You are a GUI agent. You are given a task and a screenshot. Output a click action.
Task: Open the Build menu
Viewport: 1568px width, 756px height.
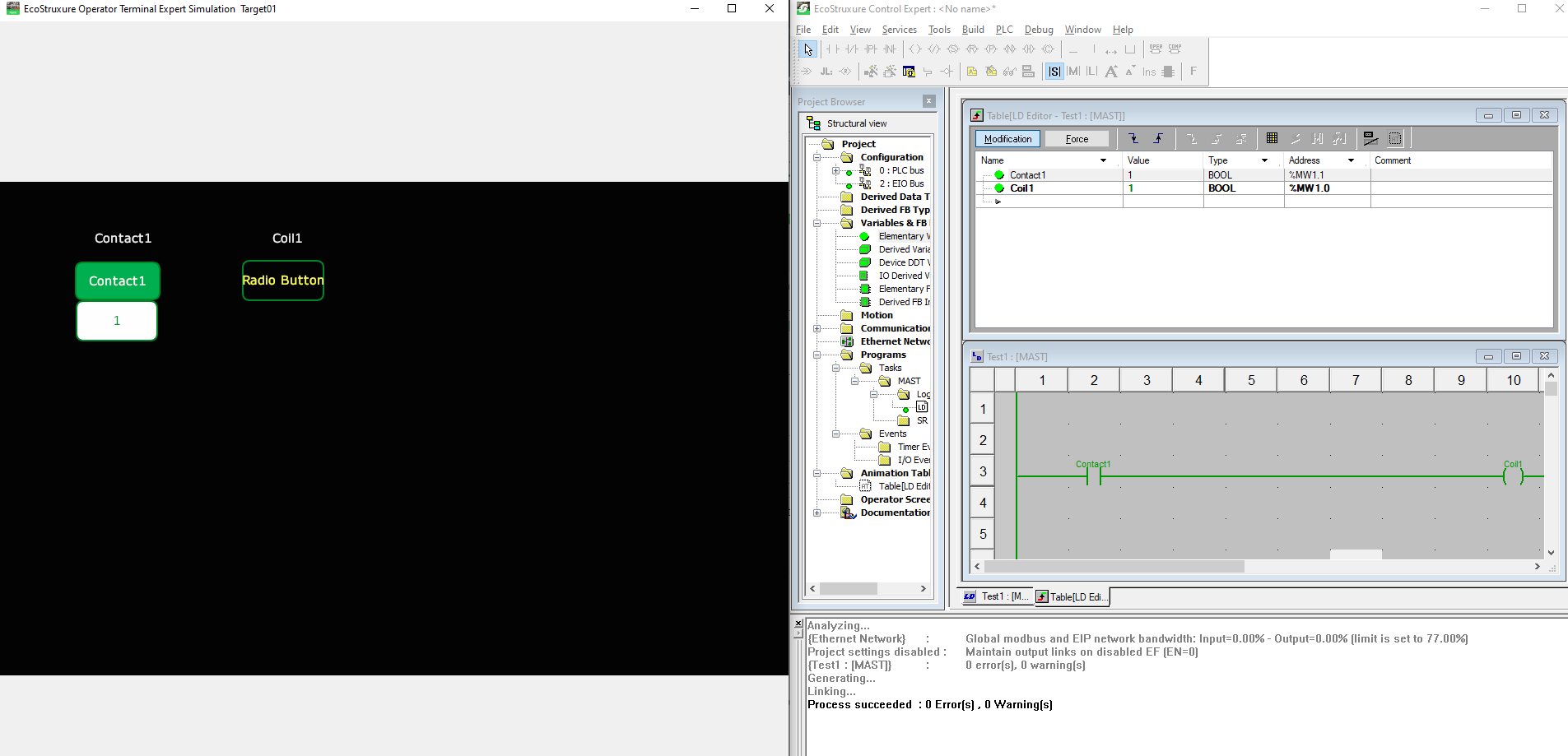[973, 30]
